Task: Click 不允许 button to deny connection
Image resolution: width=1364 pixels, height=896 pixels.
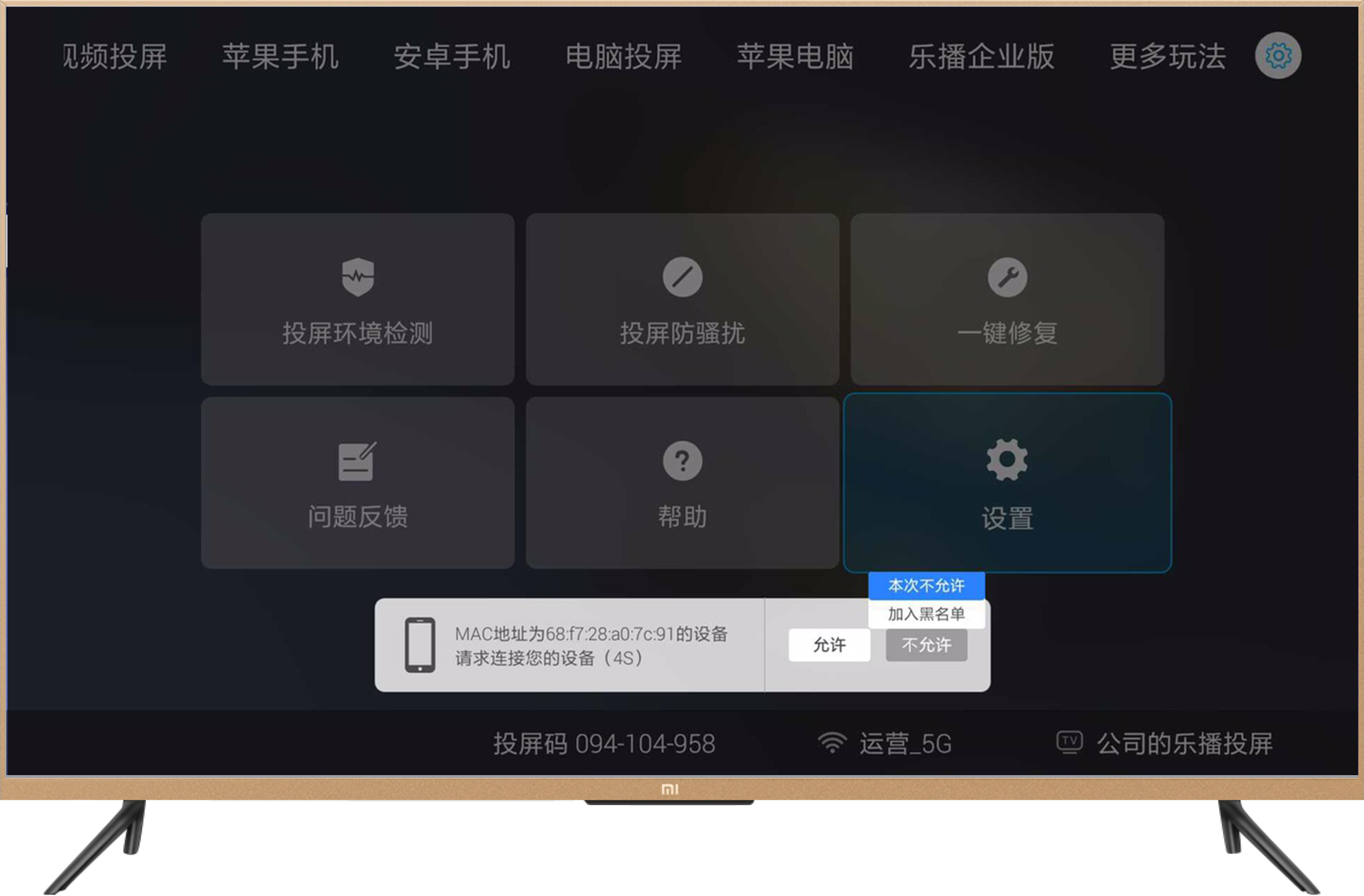Action: coord(920,645)
